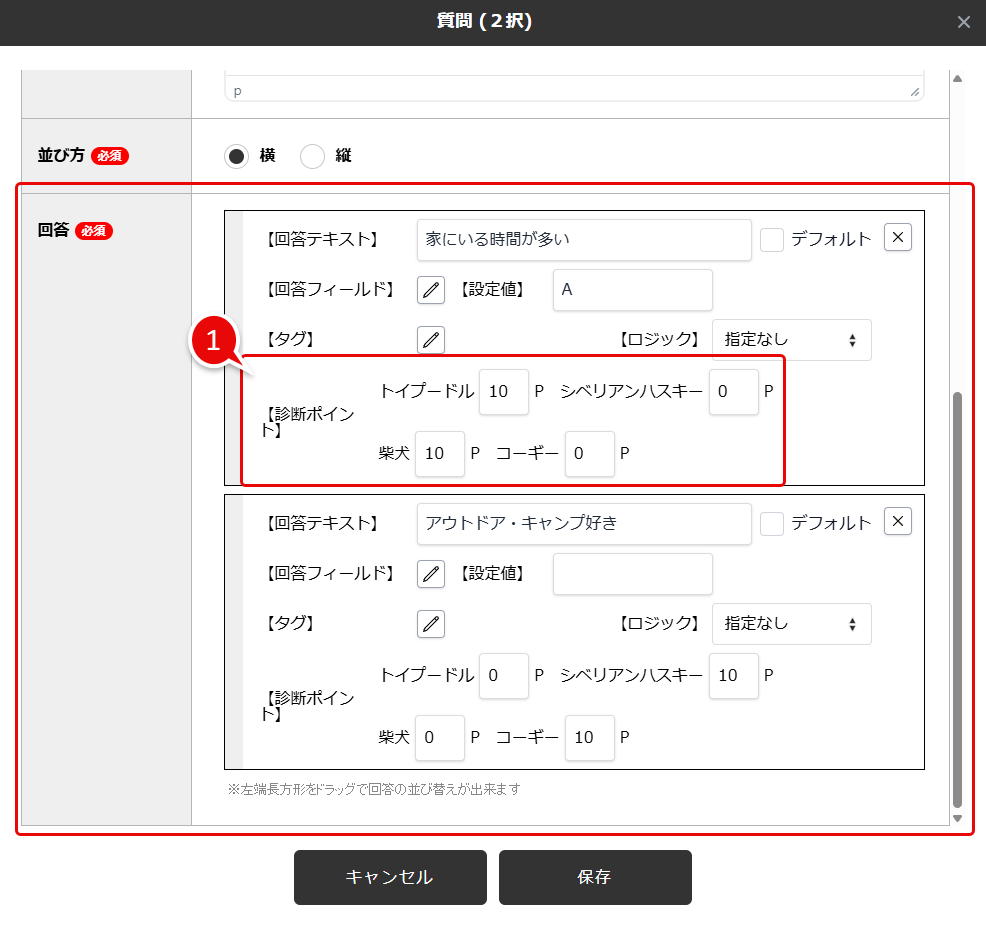Select the 横 layout radio button
986x925 pixels.
[234, 156]
